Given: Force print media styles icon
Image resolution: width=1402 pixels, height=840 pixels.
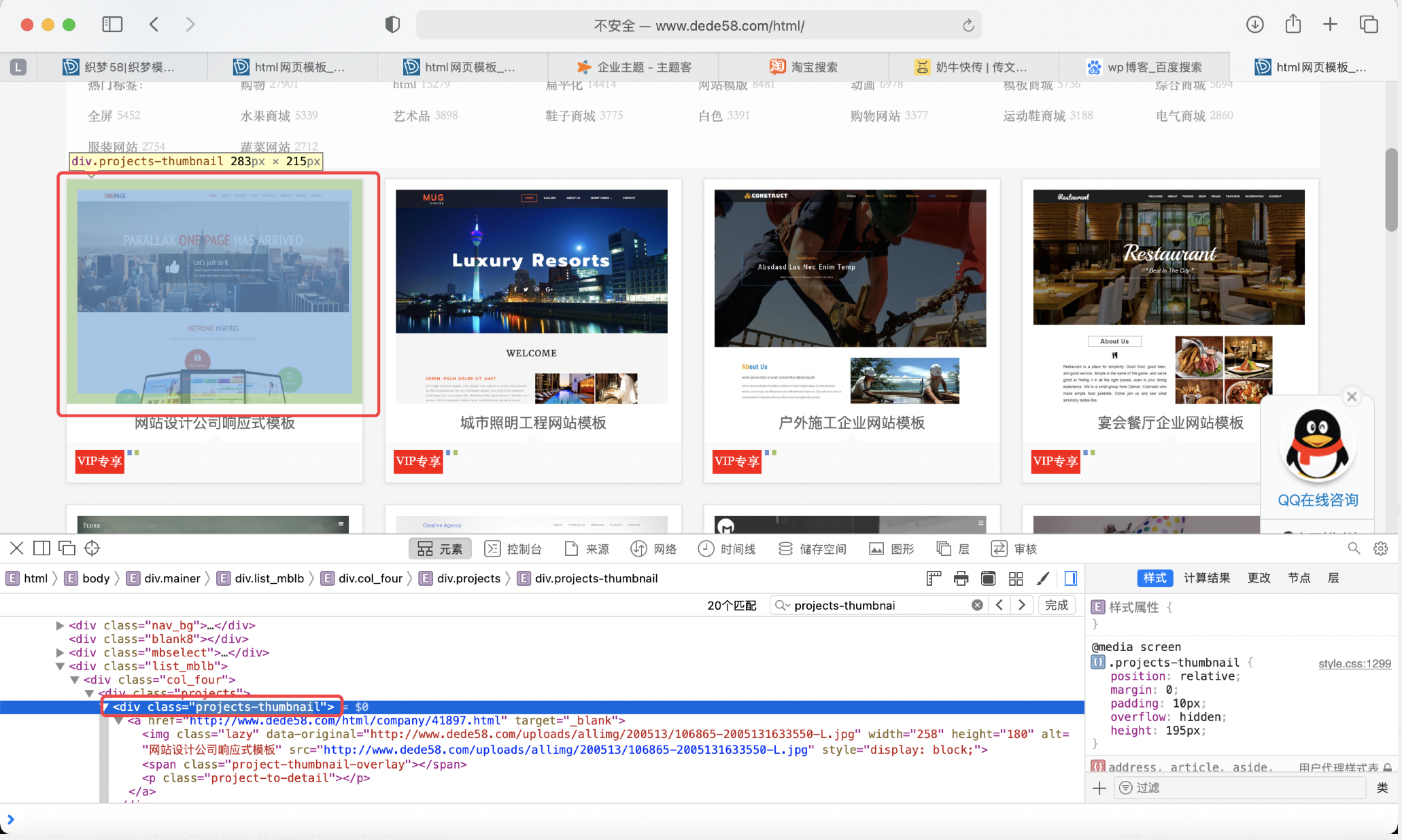Looking at the screenshot, I should (x=961, y=578).
